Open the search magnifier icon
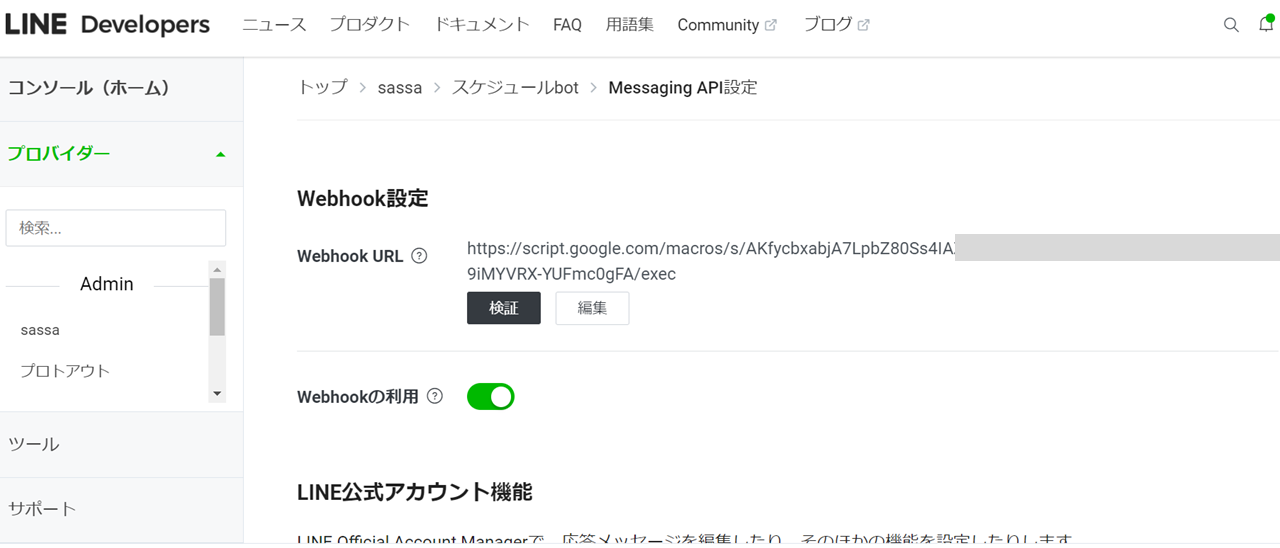 point(1231,25)
